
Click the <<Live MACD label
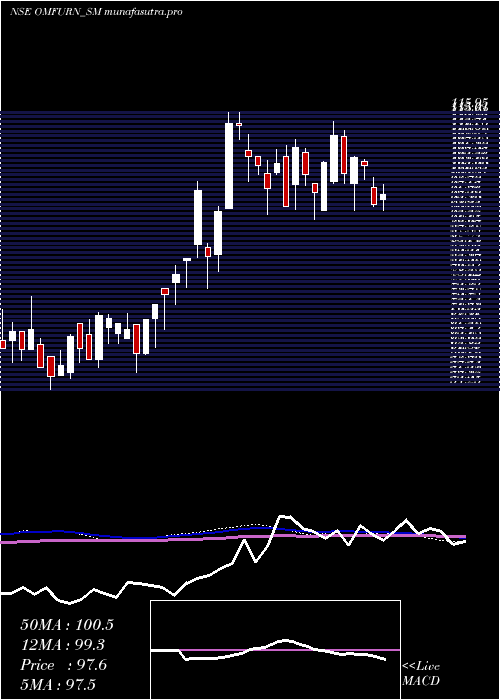[x=421, y=673]
